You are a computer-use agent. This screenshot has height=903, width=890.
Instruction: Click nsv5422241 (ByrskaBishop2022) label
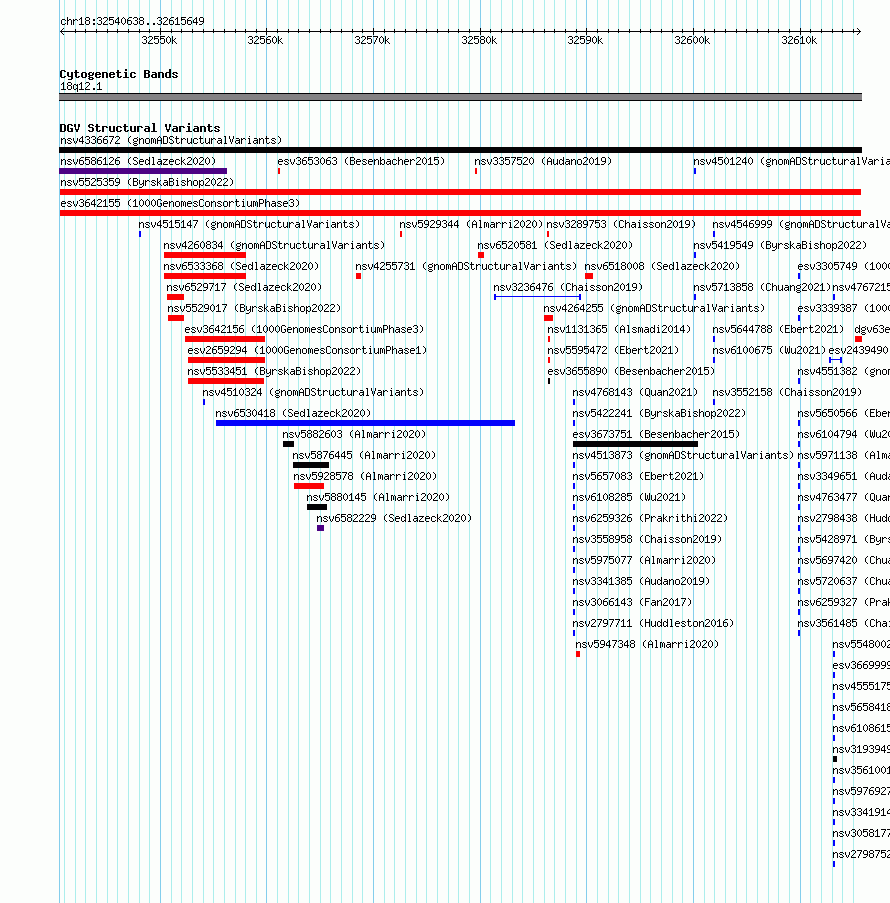pyautogui.click(x=659, y=413)
